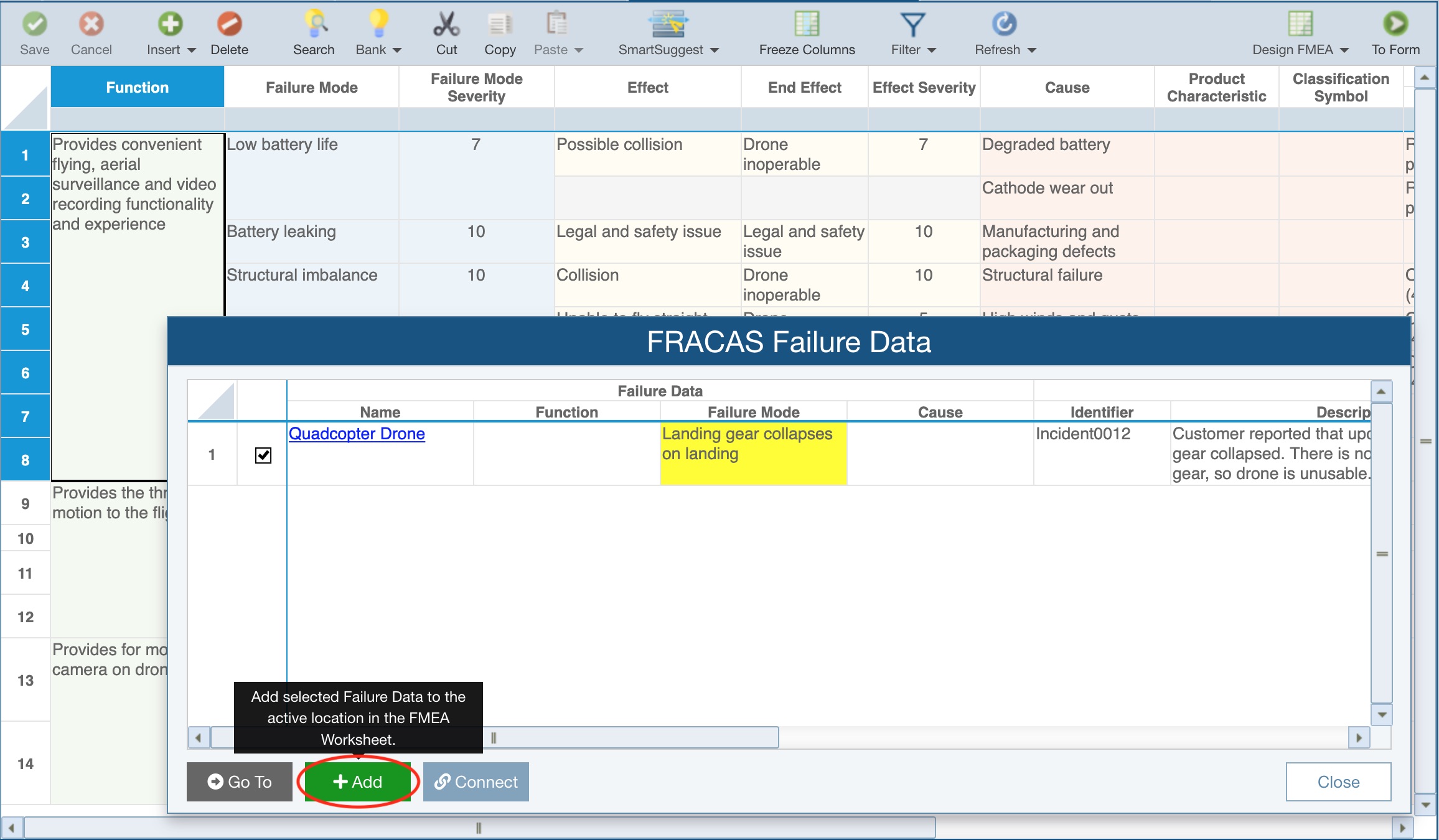Screen dimensions: 1439x840
Task: Click the Failure Mode column header
Action: click(x=311, y=88)
